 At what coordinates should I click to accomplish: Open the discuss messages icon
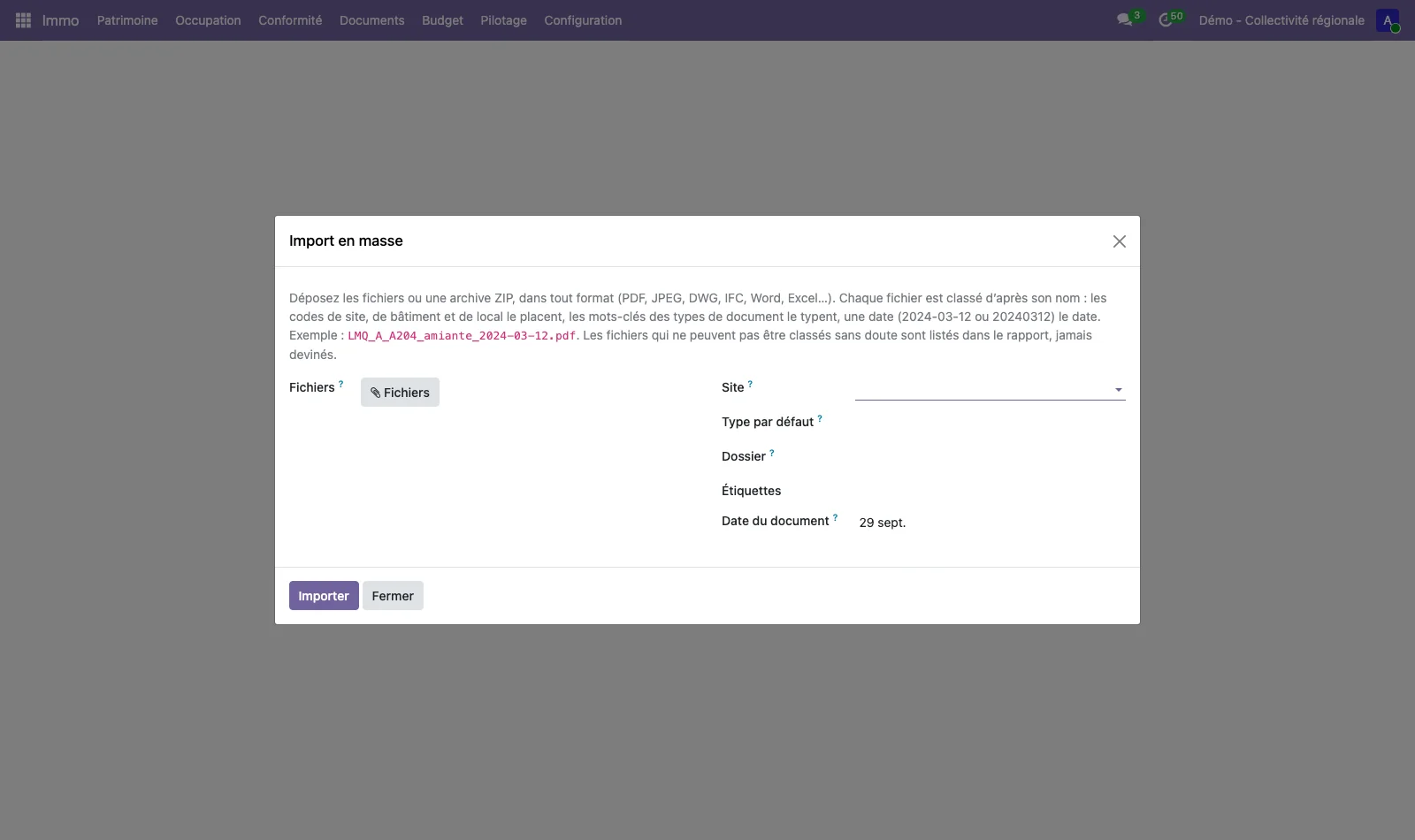(x=1125, y=19)
